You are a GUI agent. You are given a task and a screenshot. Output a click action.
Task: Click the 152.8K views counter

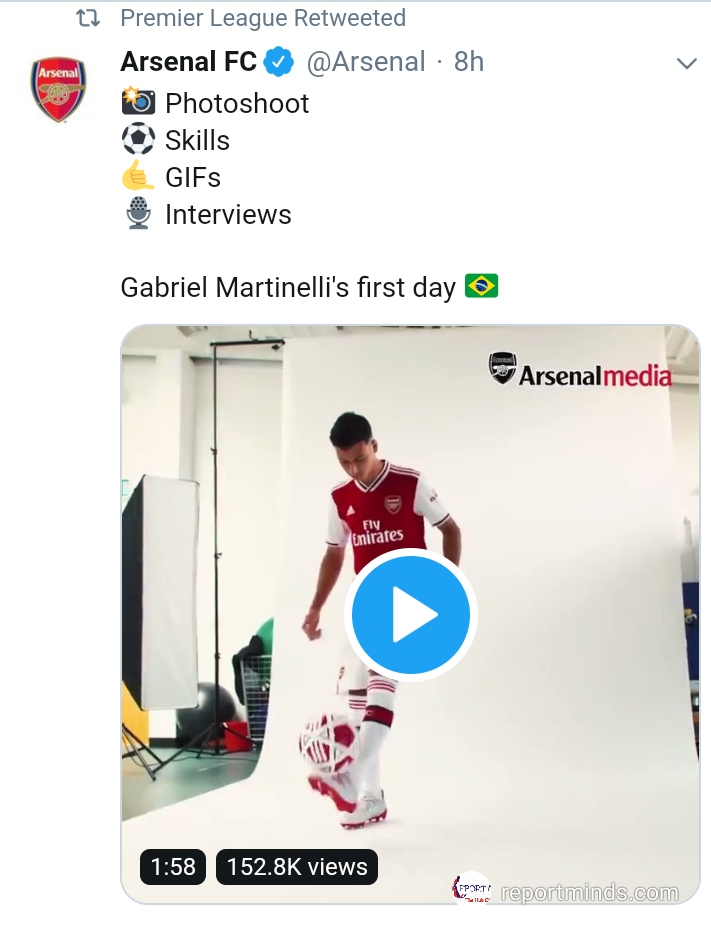click(297, 866)
